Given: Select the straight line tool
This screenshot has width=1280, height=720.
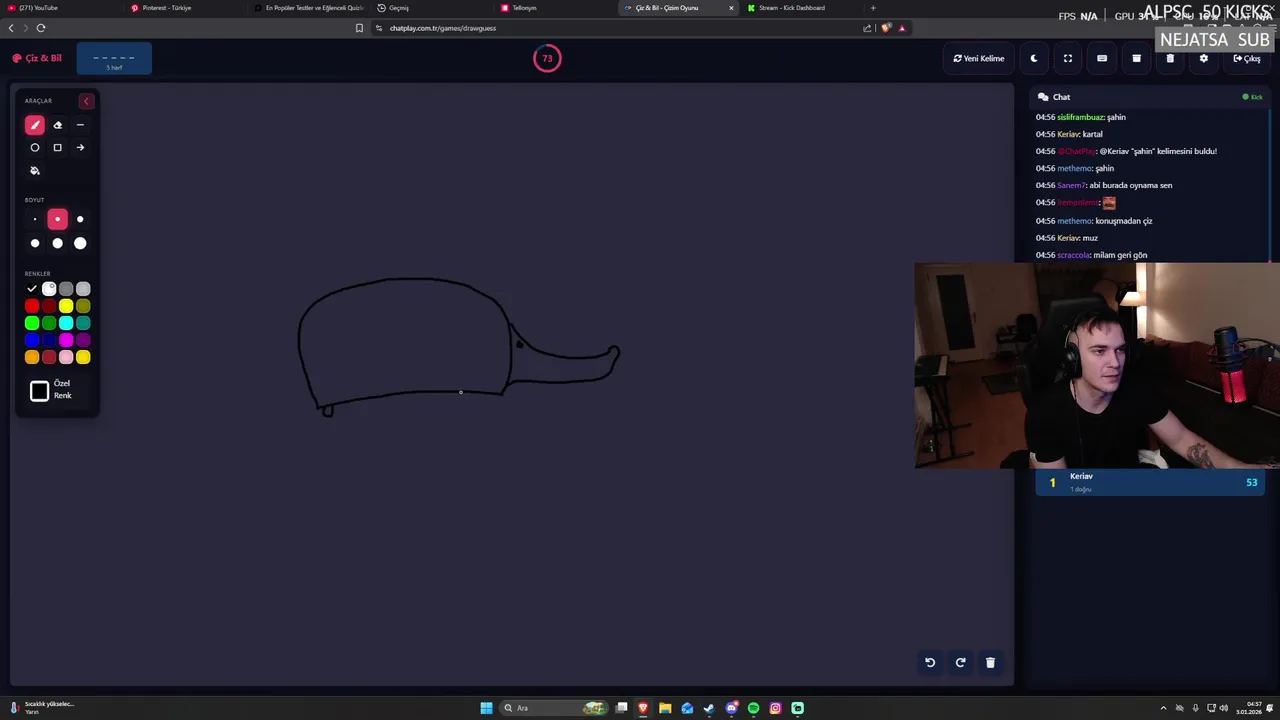Looking at the screenshot, I should [80, 125].
